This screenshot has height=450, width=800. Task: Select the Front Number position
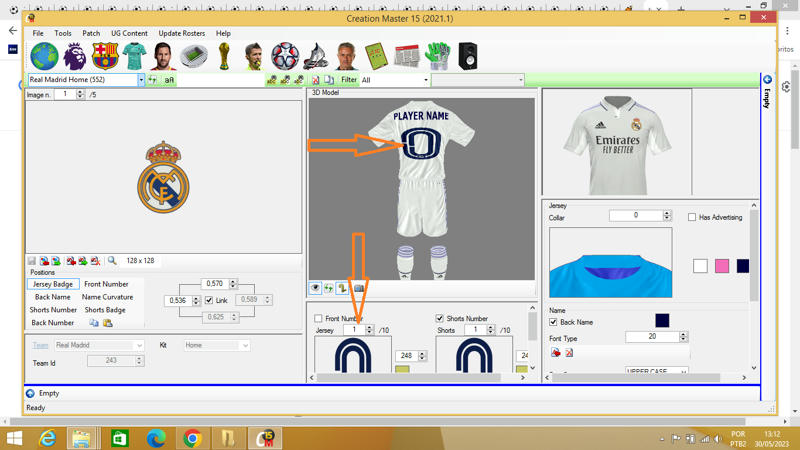point(107,284)
